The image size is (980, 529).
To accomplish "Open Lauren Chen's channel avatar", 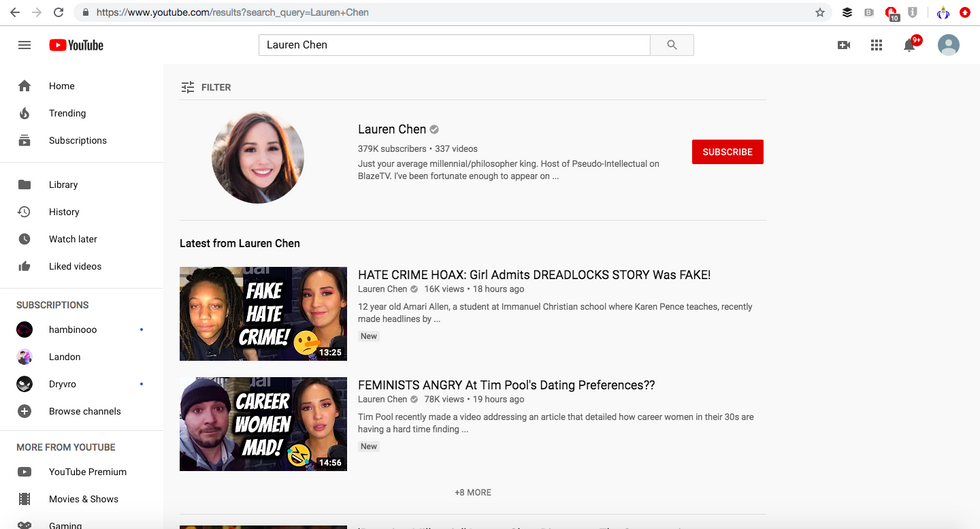I will tap(258, 158).
